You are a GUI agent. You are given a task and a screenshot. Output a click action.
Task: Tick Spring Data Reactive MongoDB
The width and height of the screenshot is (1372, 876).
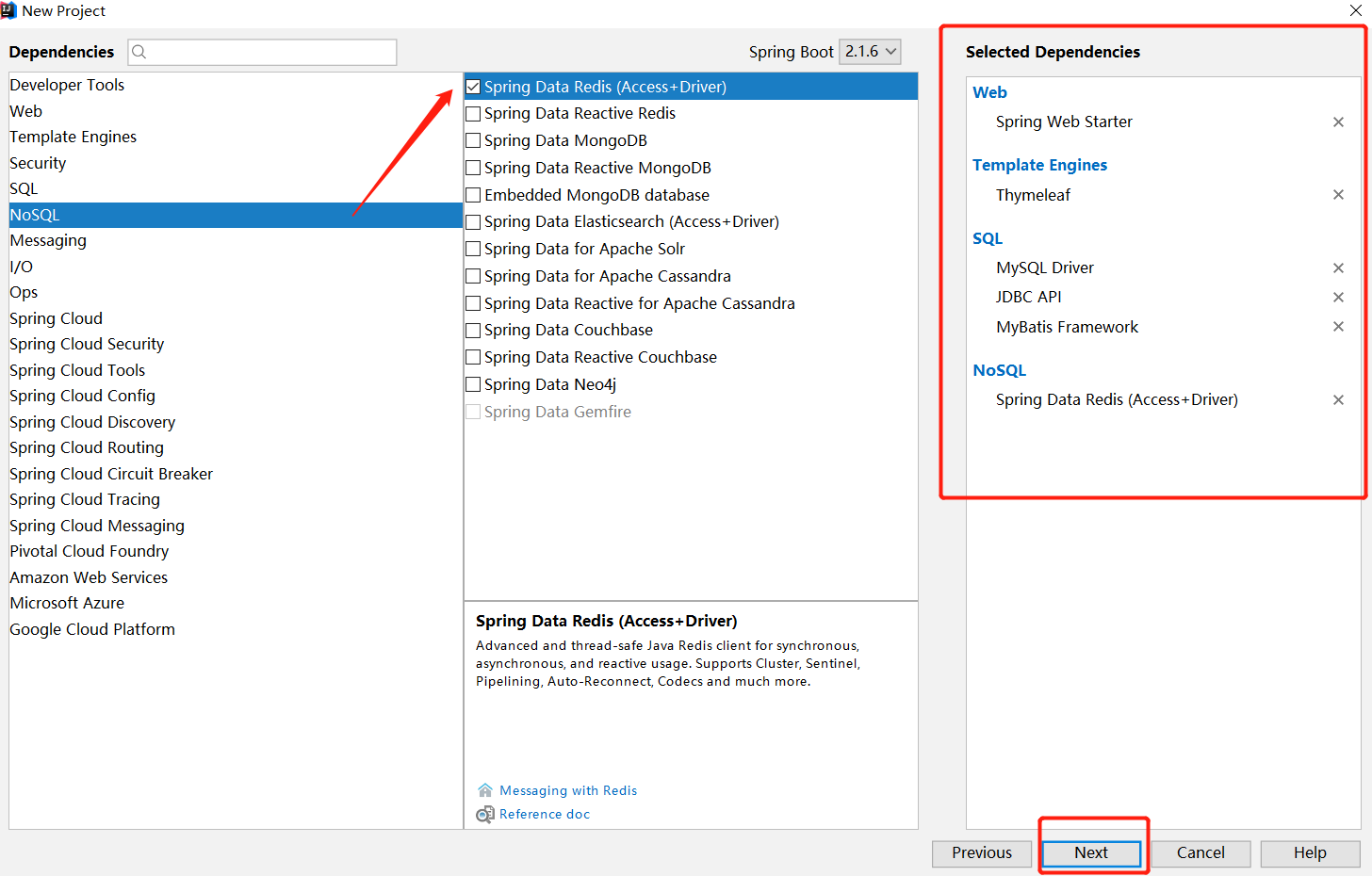tap(473, 169)
